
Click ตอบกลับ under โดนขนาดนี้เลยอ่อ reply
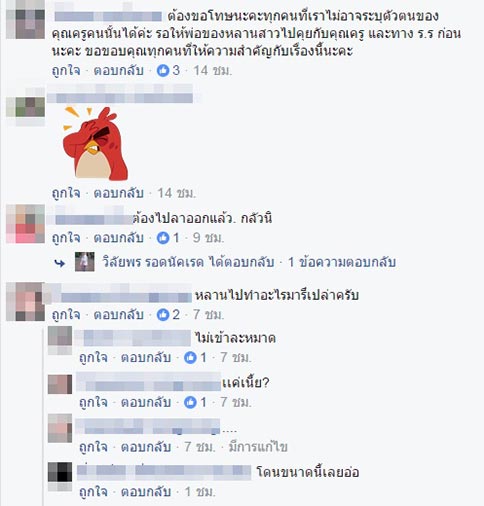(146, 492)
